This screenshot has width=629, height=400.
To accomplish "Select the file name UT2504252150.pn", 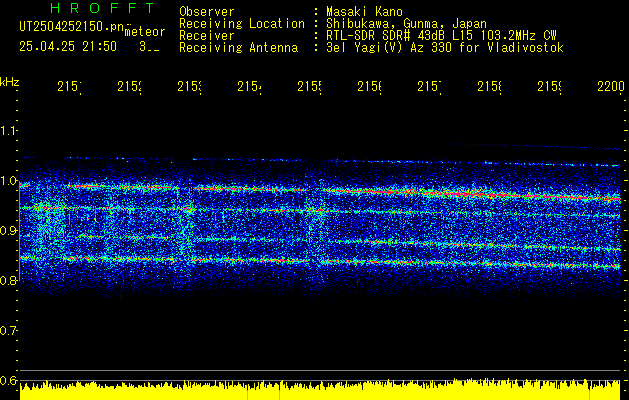I will tap(72, 26).
